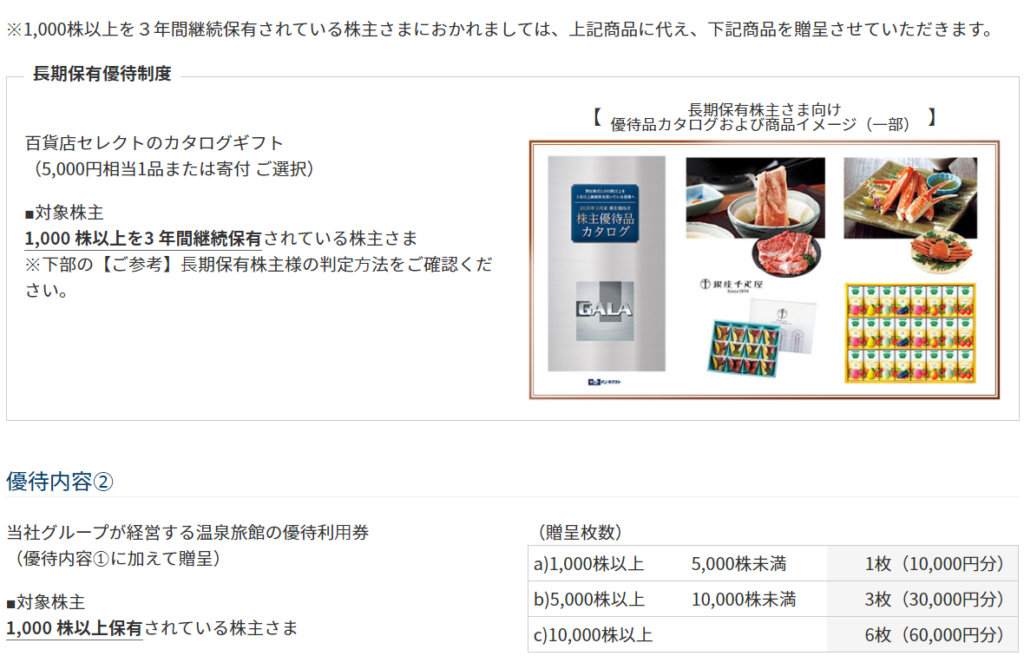Click the 銀座千疋屋 brand logo
The image size is (1024, 656).
(x=731, y=286)
